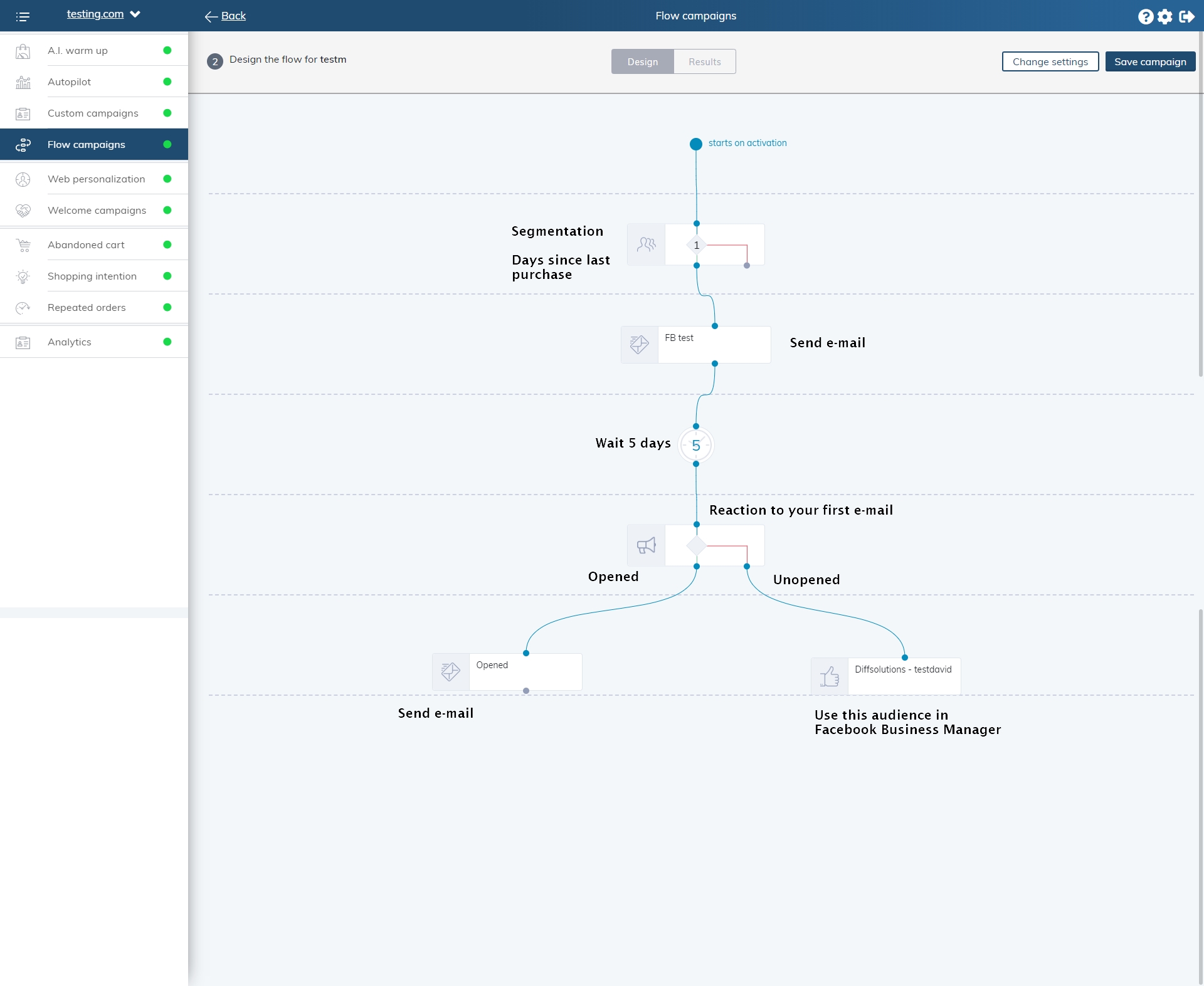
Task: Click the help question mark icon
Action: coord(1145,16)
